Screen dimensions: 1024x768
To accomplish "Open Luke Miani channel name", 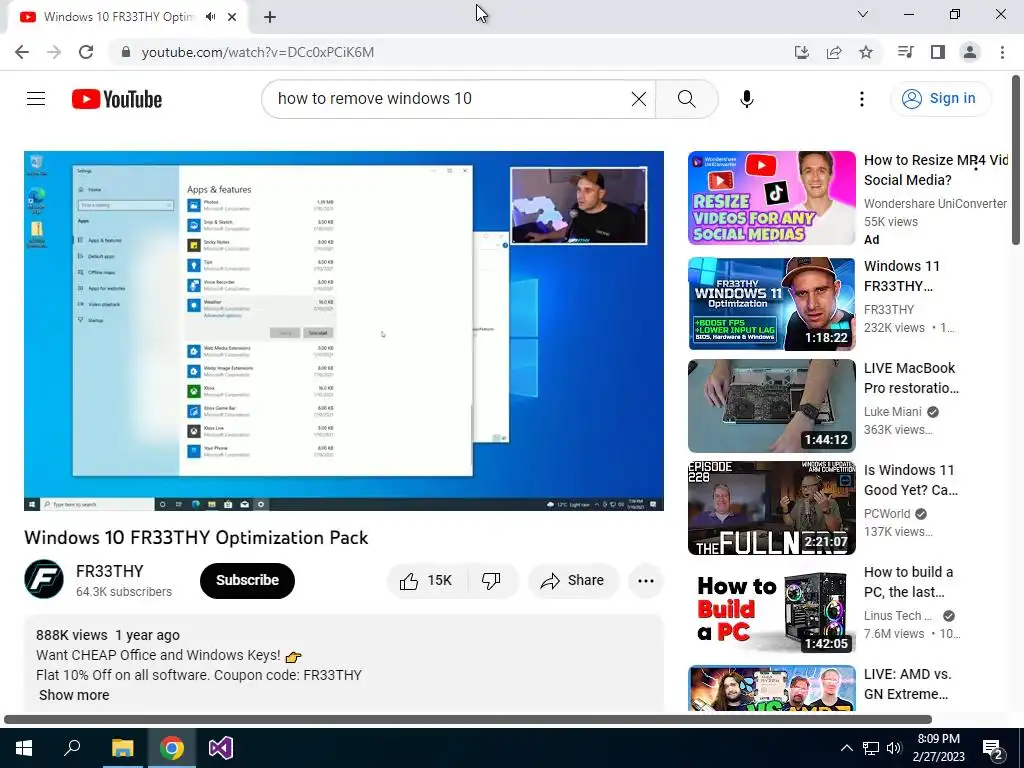I will 893,411.
